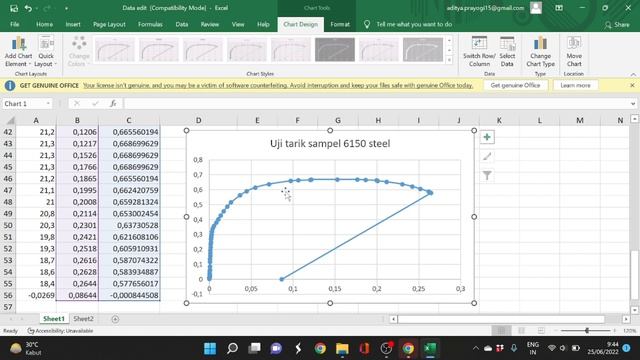Click the Chart Styles brush button
The width and height of the screenshot is (640, 360).
(487, 156)
